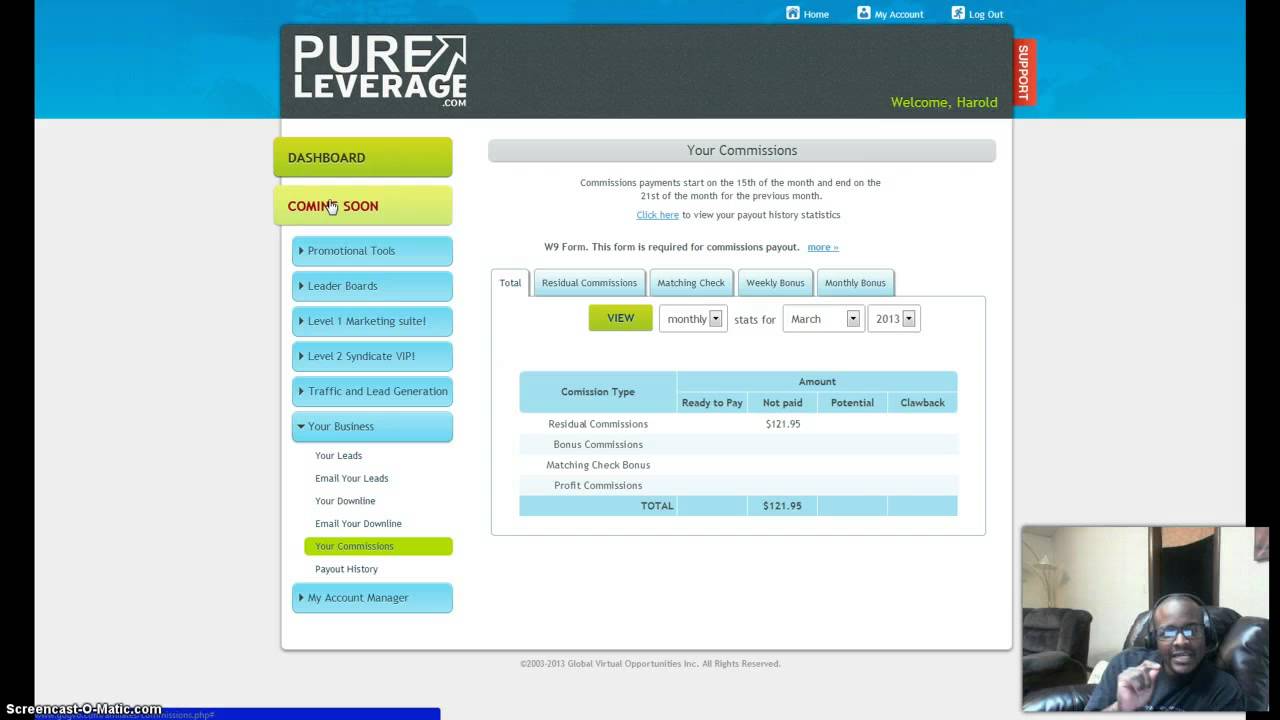Click Matching Check Bonus row label
The width and height of the screenshot is (1280, 720).
tap(598, 465)
